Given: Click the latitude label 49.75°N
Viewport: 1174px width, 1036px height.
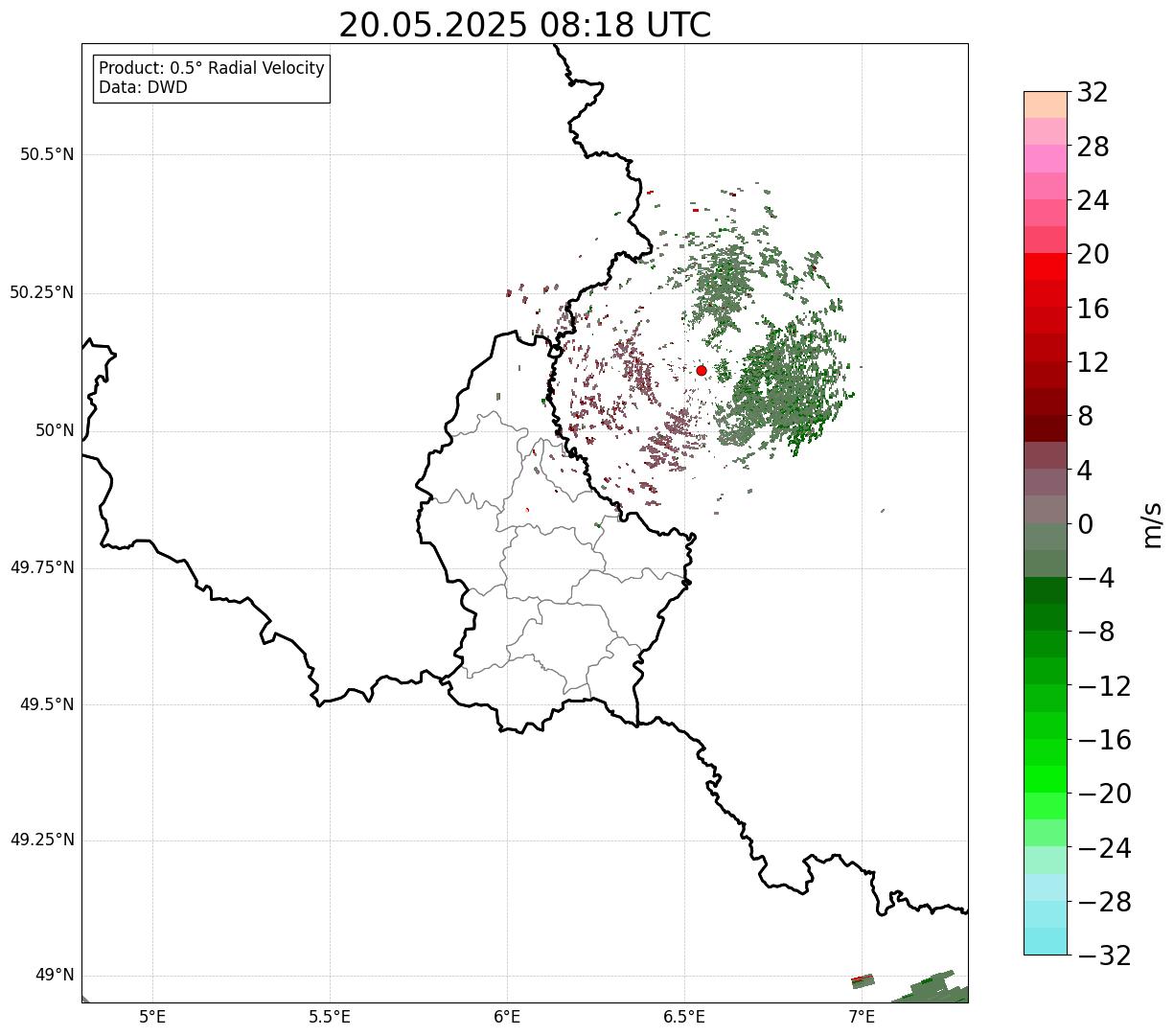Looking at the screenshot, I should (x=42, y=567).
